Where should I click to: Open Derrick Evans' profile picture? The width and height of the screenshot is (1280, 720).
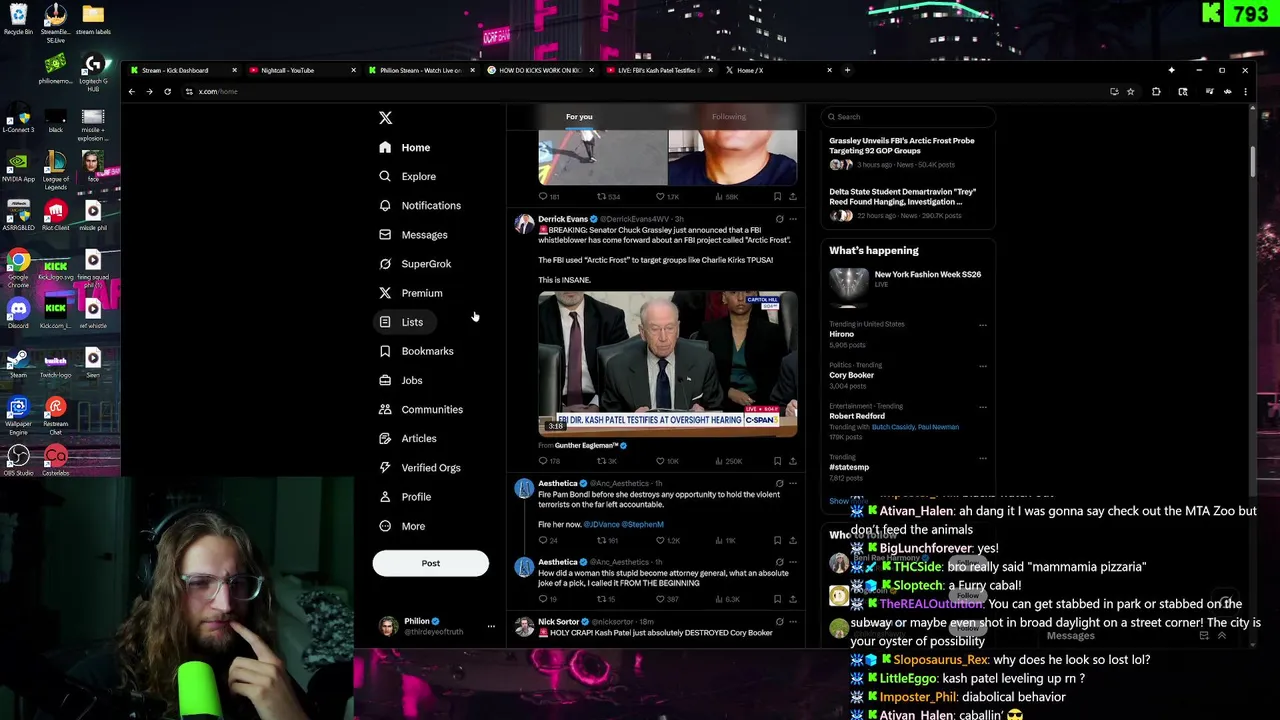pos(524,224)
